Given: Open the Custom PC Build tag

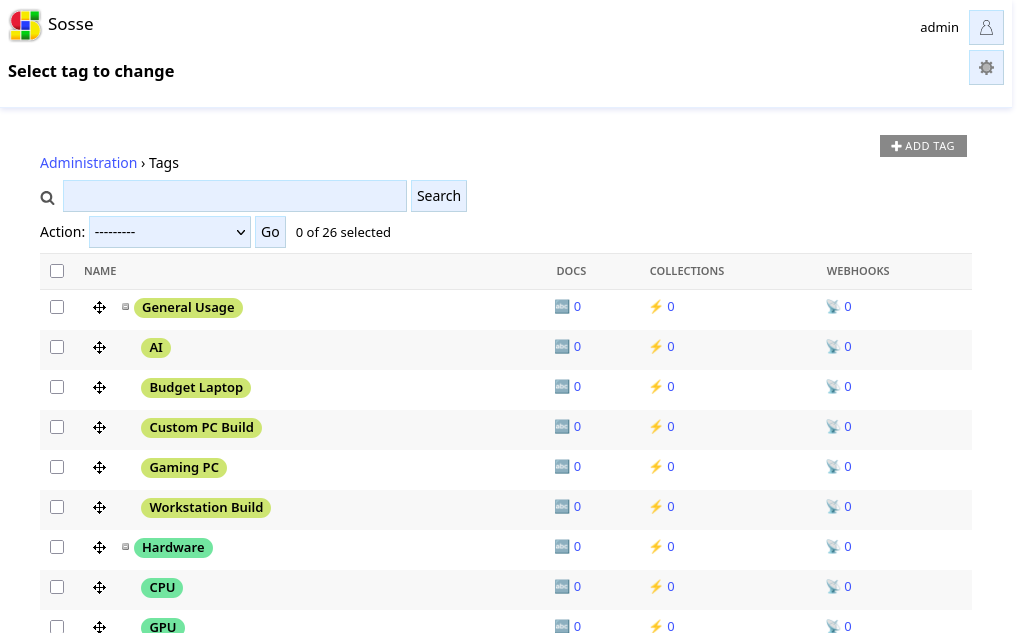Looking at the screenshot, I should (x=201, y=427).
